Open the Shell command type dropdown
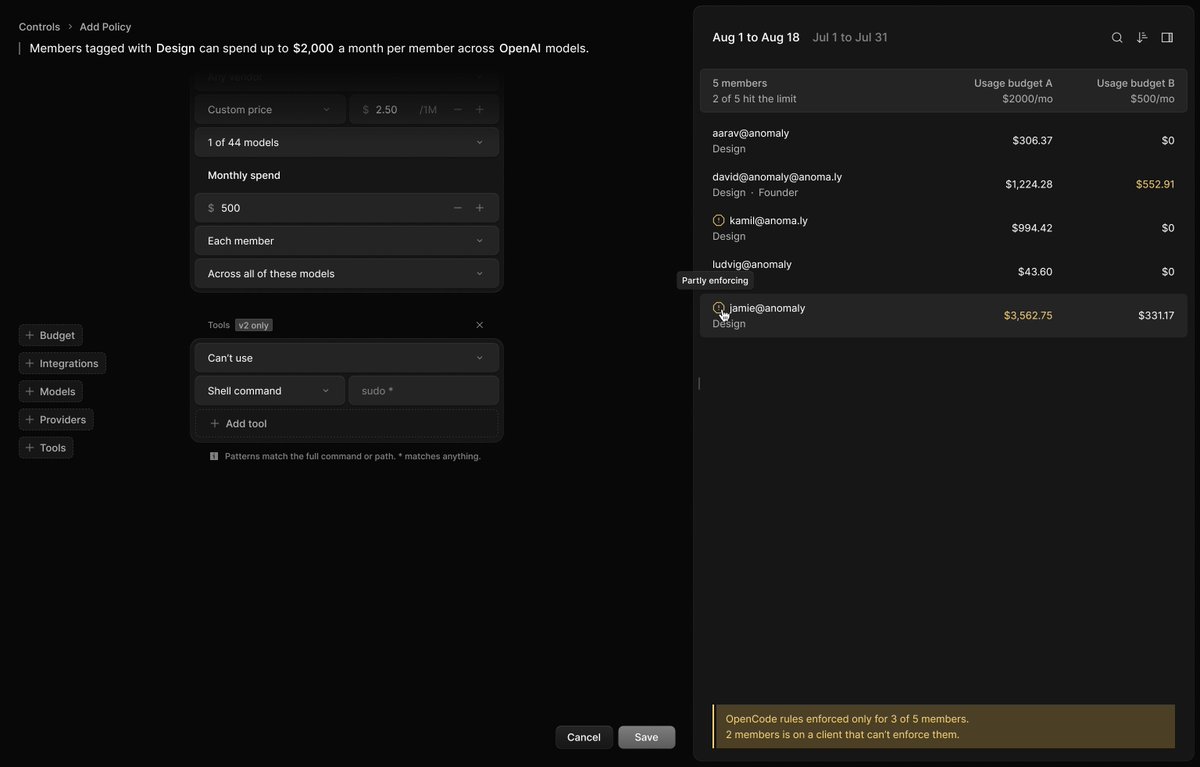1200x767 pixels. click(x=270, y=391)
